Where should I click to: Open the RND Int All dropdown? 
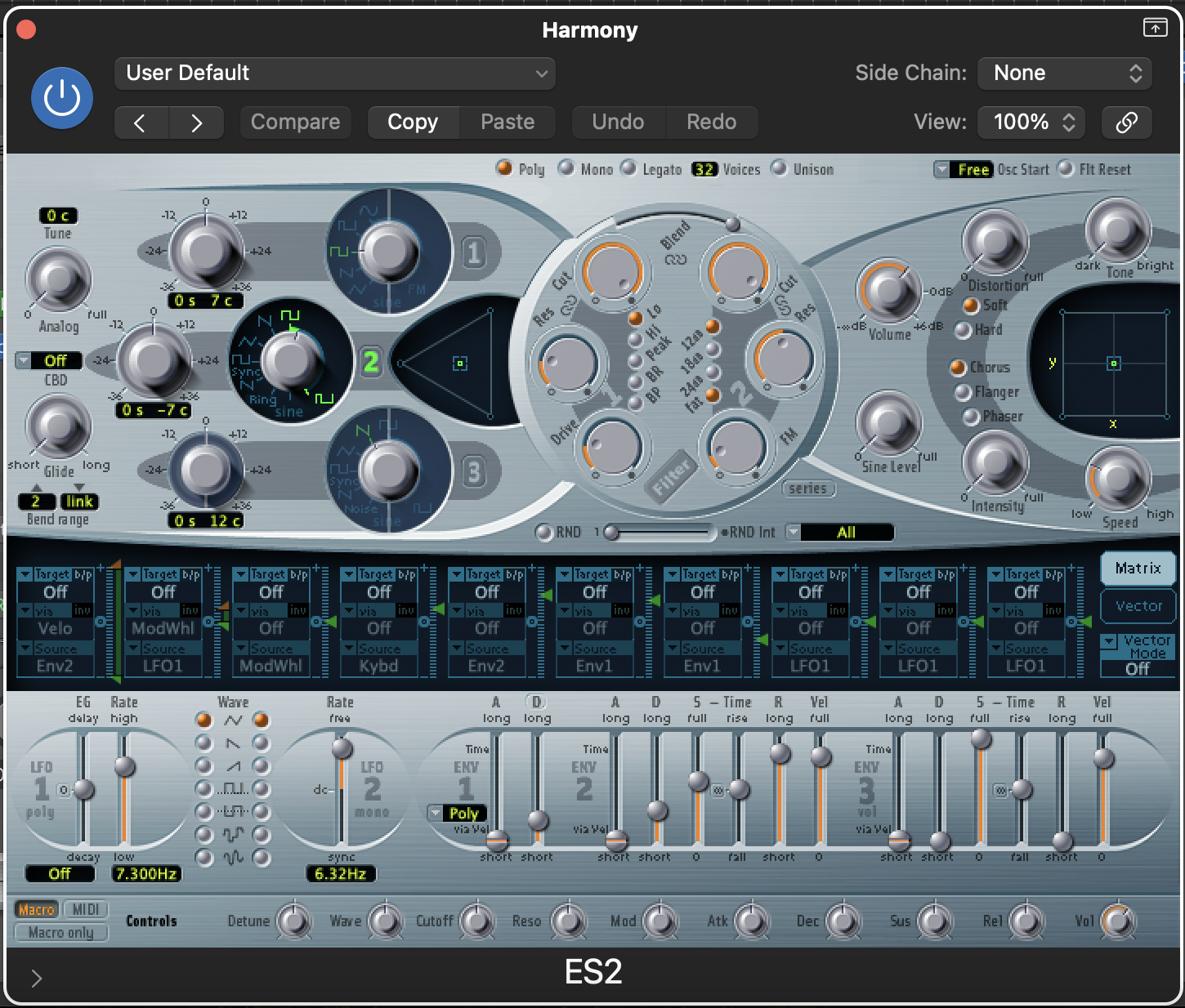tap(839, 533)
